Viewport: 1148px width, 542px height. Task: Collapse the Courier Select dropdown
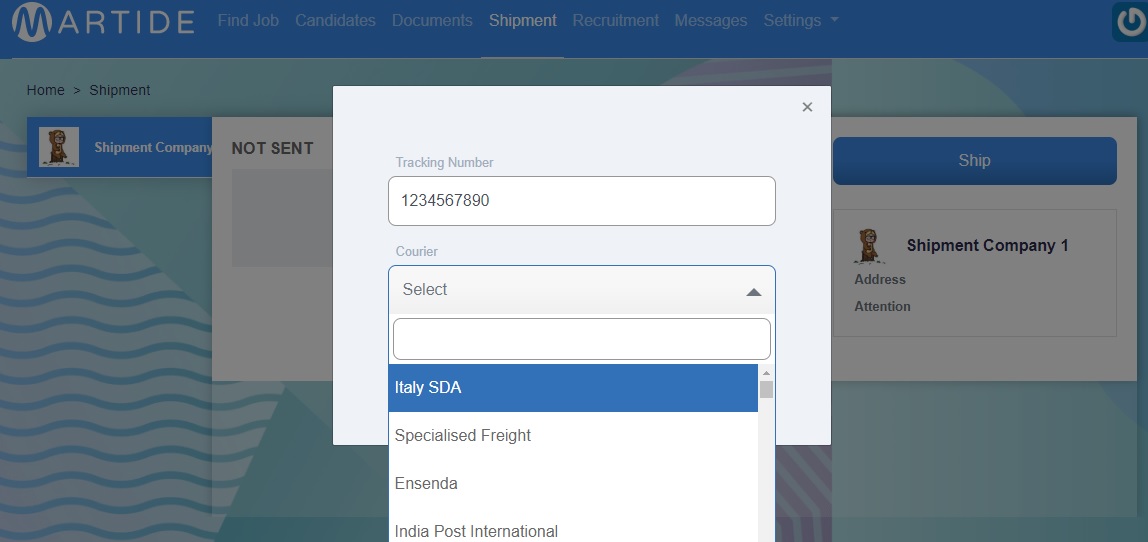pyautogui.click(x=581, y=289)
